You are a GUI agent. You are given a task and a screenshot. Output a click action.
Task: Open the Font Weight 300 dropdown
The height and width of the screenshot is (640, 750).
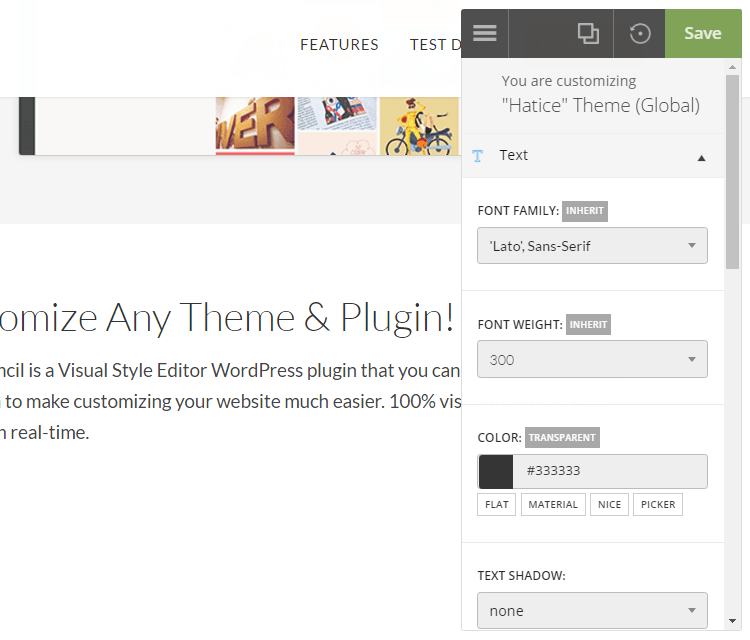click(x=592, y=359)
